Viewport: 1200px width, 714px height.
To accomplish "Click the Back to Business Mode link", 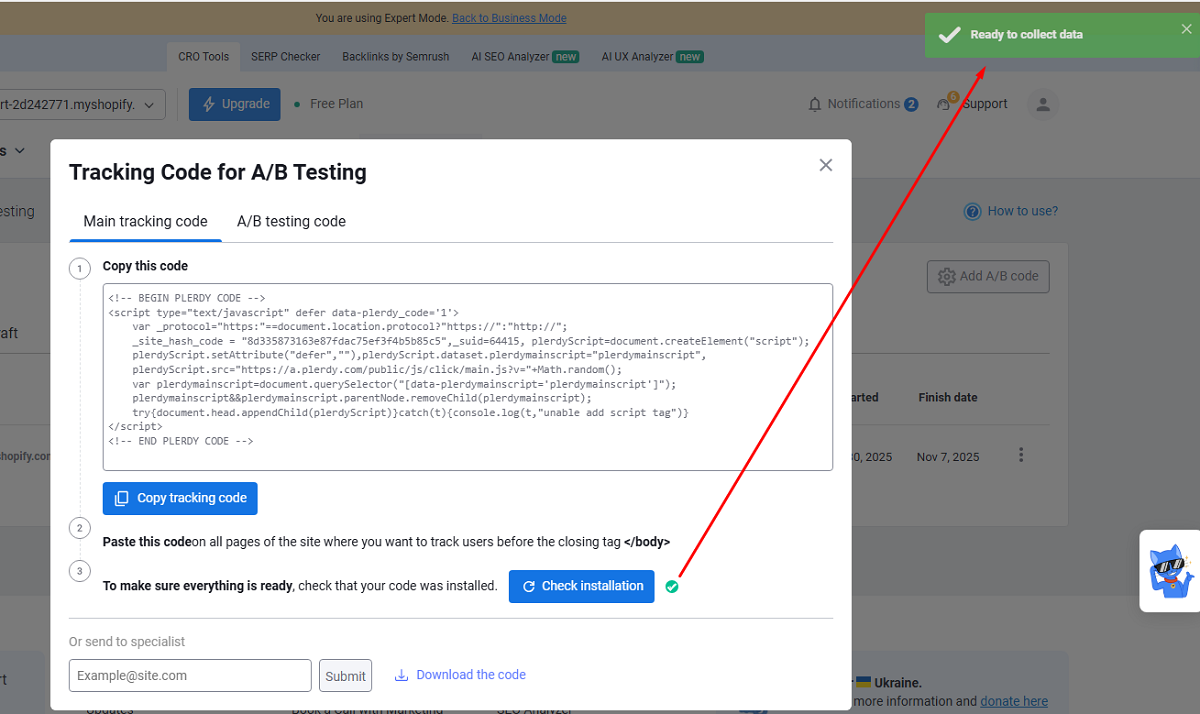I will click(509, 18).
